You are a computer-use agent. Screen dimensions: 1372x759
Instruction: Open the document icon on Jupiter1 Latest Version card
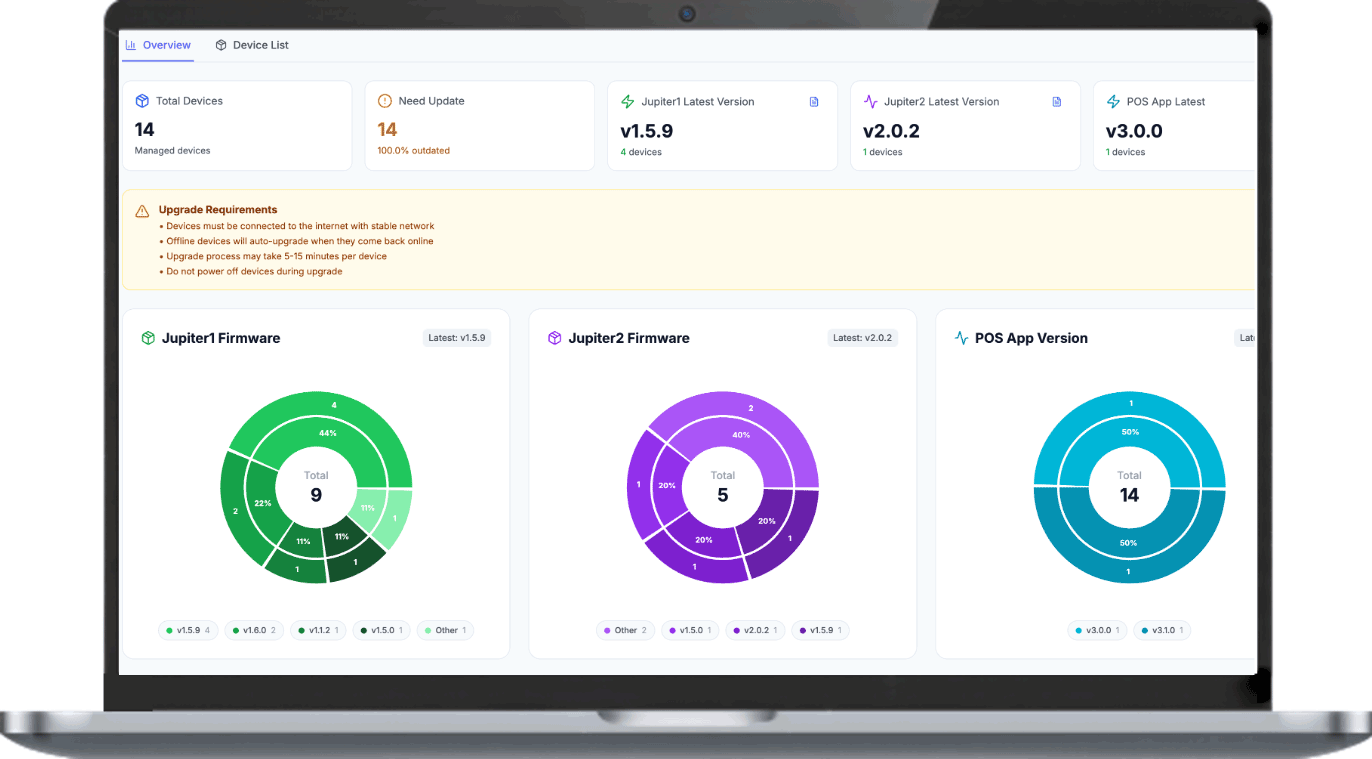(814, 102)
